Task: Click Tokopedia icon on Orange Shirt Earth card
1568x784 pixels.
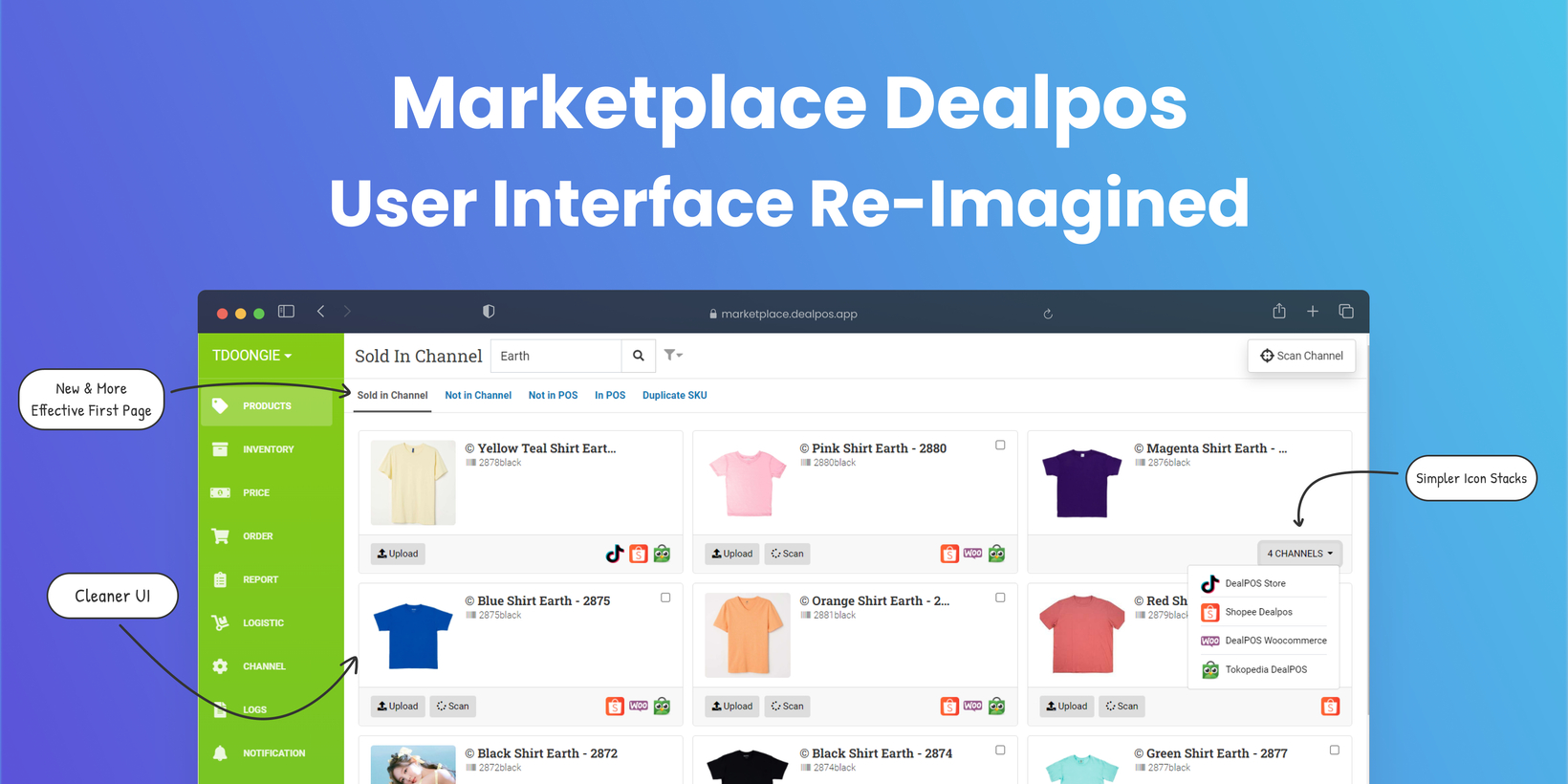Action: pyautogui.click(x=996, y=707)
